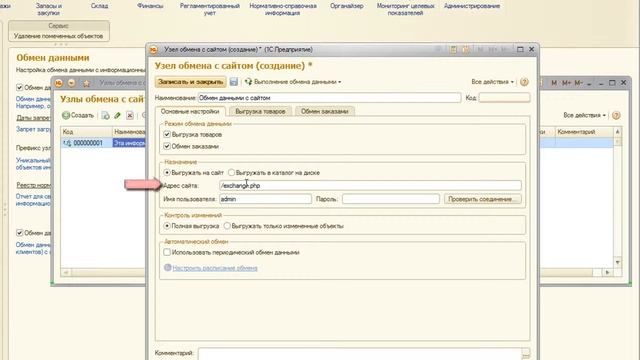Image resolution: width=640 pixels, height=360 pixels.
Task: Click the Комментарий input field
Action: pos(360,353)
